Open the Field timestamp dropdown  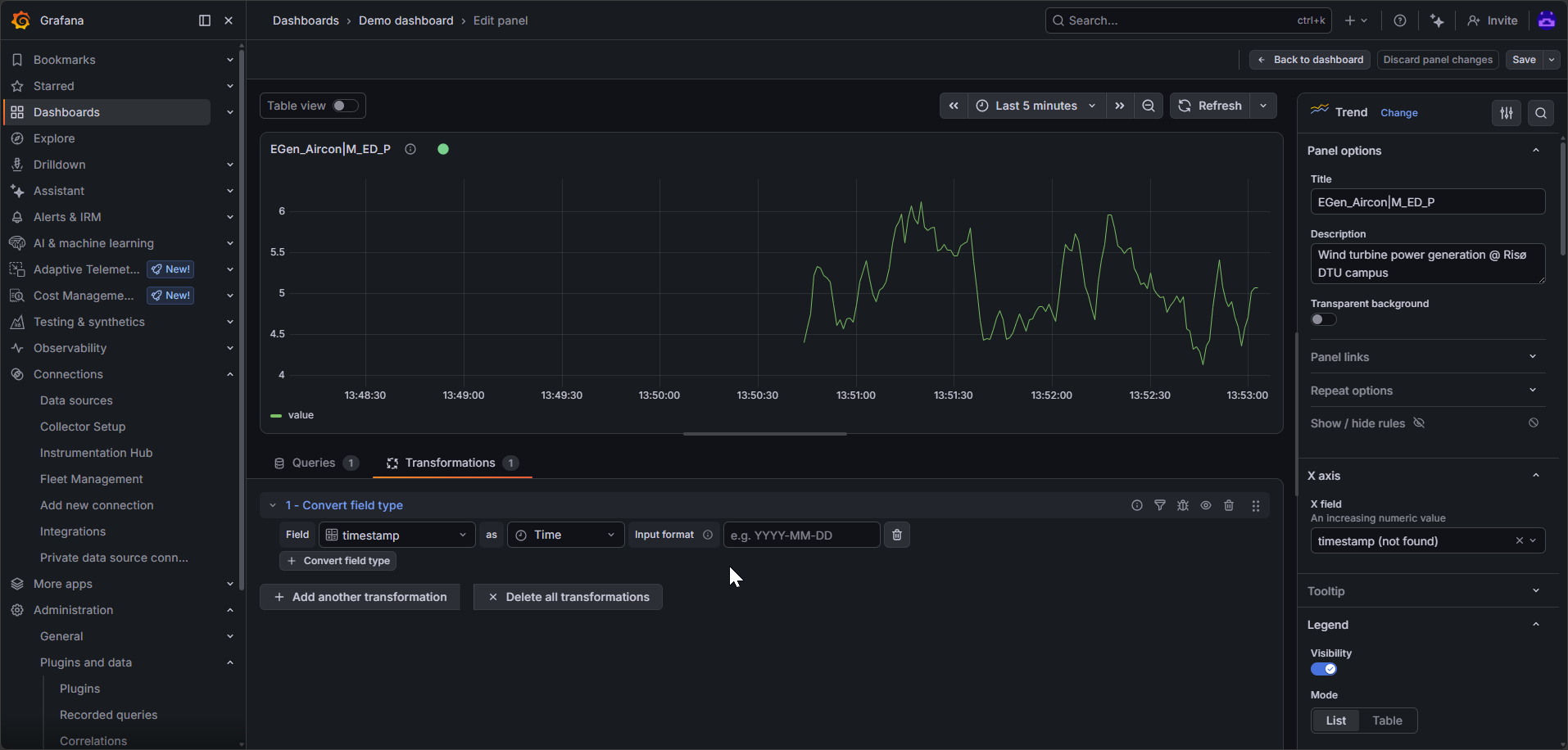click(397, 535)
